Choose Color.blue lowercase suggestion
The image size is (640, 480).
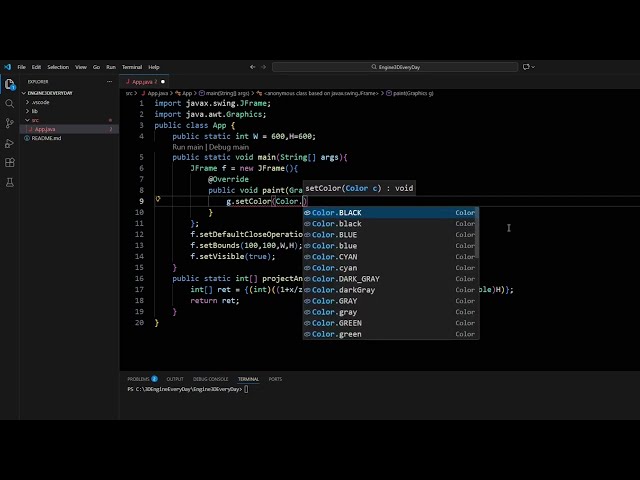391,246
